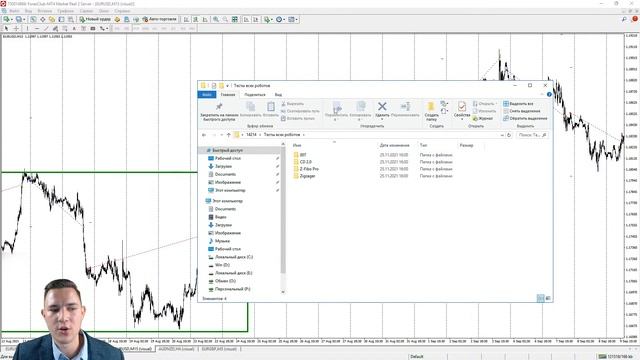Sort by the Type column header
640x360 pixels.
(423, 145)
